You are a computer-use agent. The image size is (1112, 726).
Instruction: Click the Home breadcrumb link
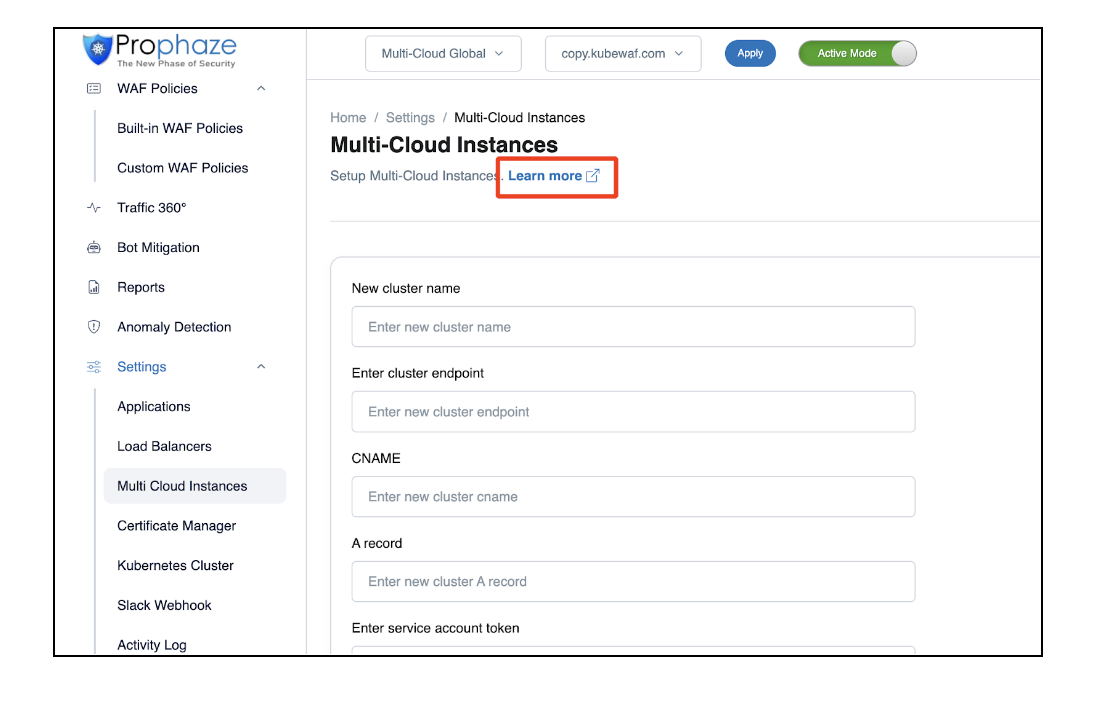(348, 118)
